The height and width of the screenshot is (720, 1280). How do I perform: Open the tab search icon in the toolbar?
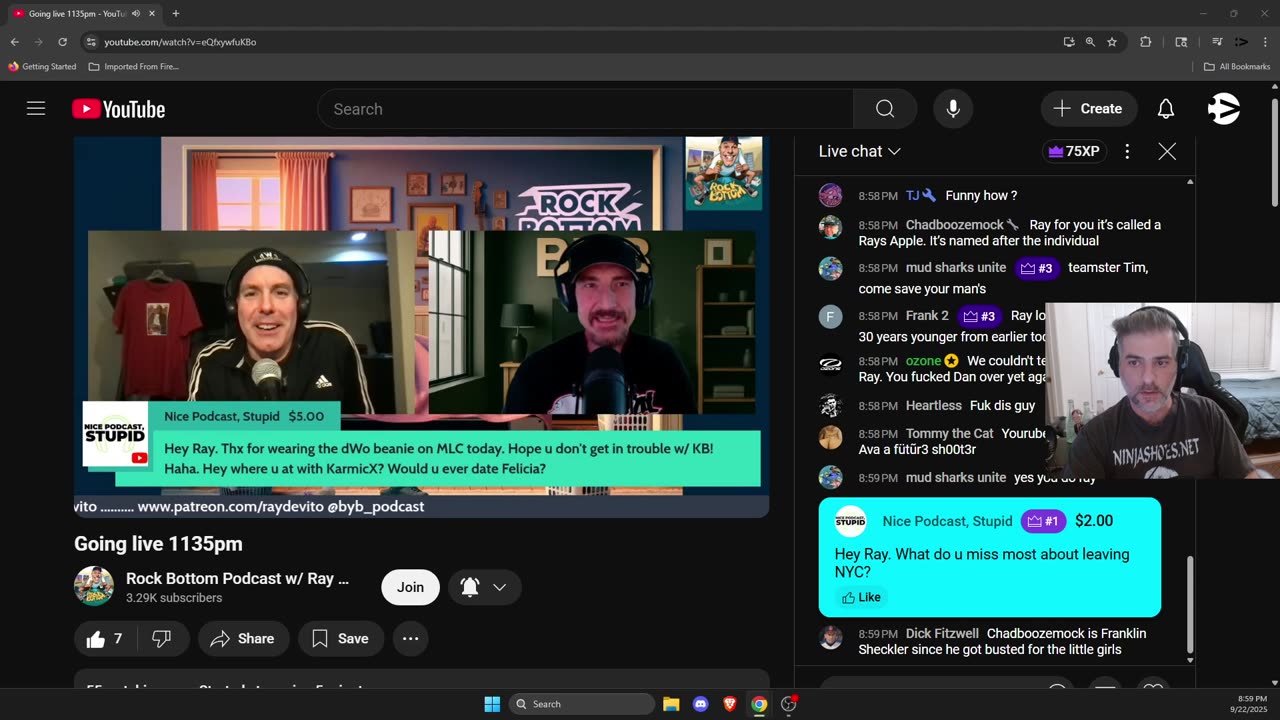click(x=1181, y=42)
